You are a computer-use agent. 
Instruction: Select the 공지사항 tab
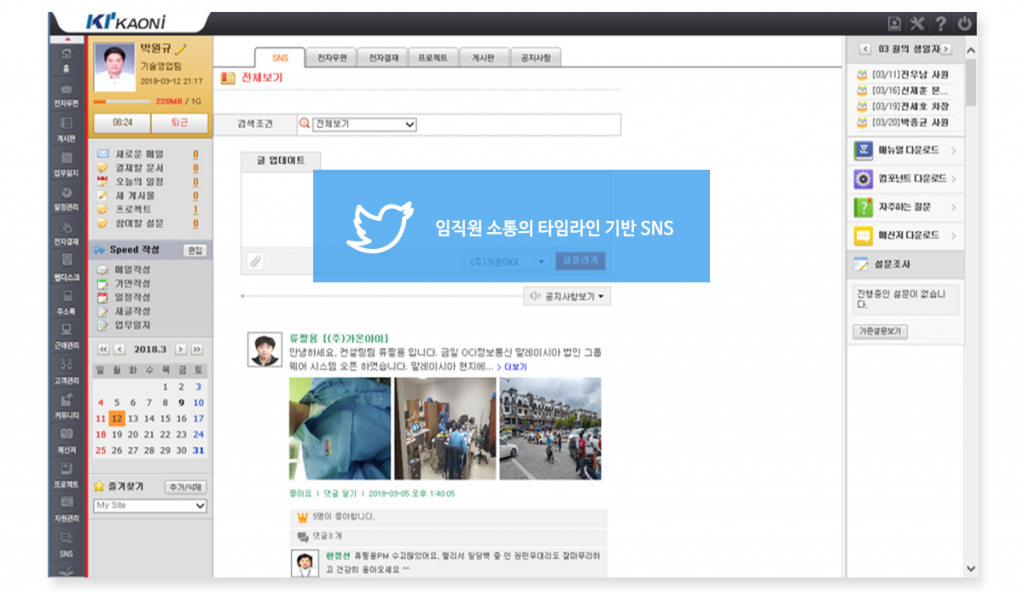[537, 58]
